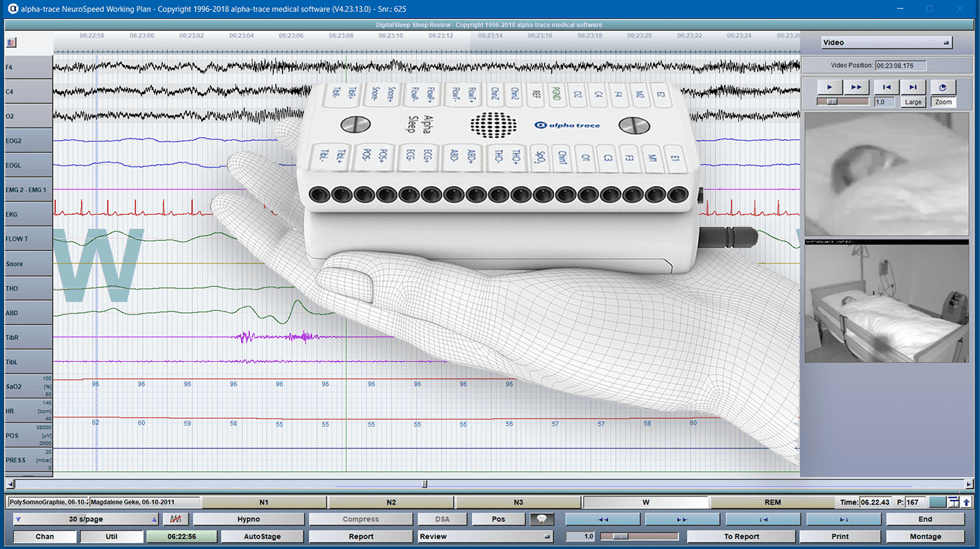Viewport: 980px width, 549px height.
Task: Open the Chan channel settings
Action: 44,536
